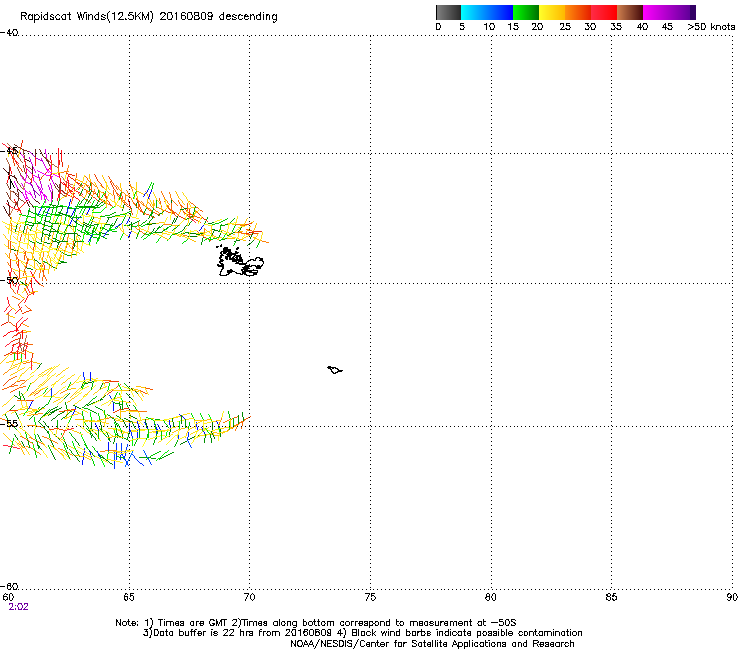Viewport: 740px width, 650px height.
Task: Click the legend scale label '30'
Action: 590,27
